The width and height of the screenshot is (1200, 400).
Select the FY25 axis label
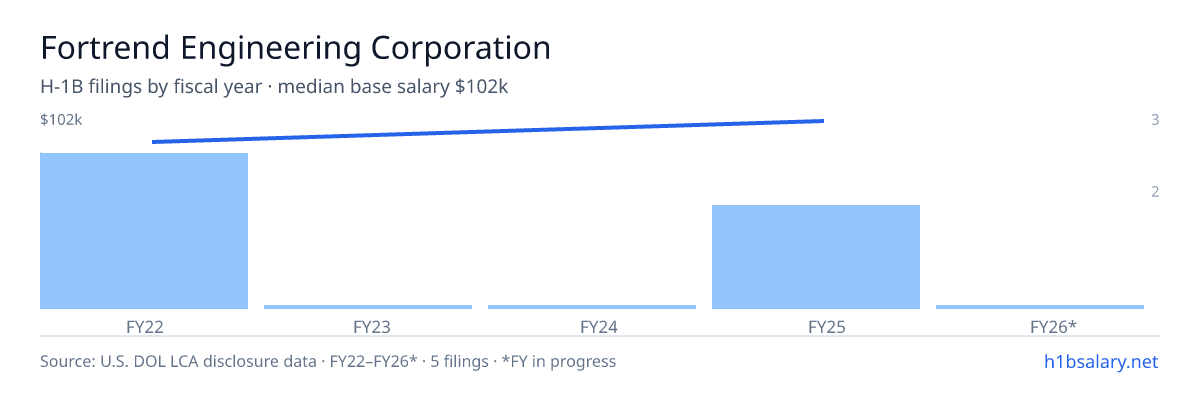[x=816, y=327]
